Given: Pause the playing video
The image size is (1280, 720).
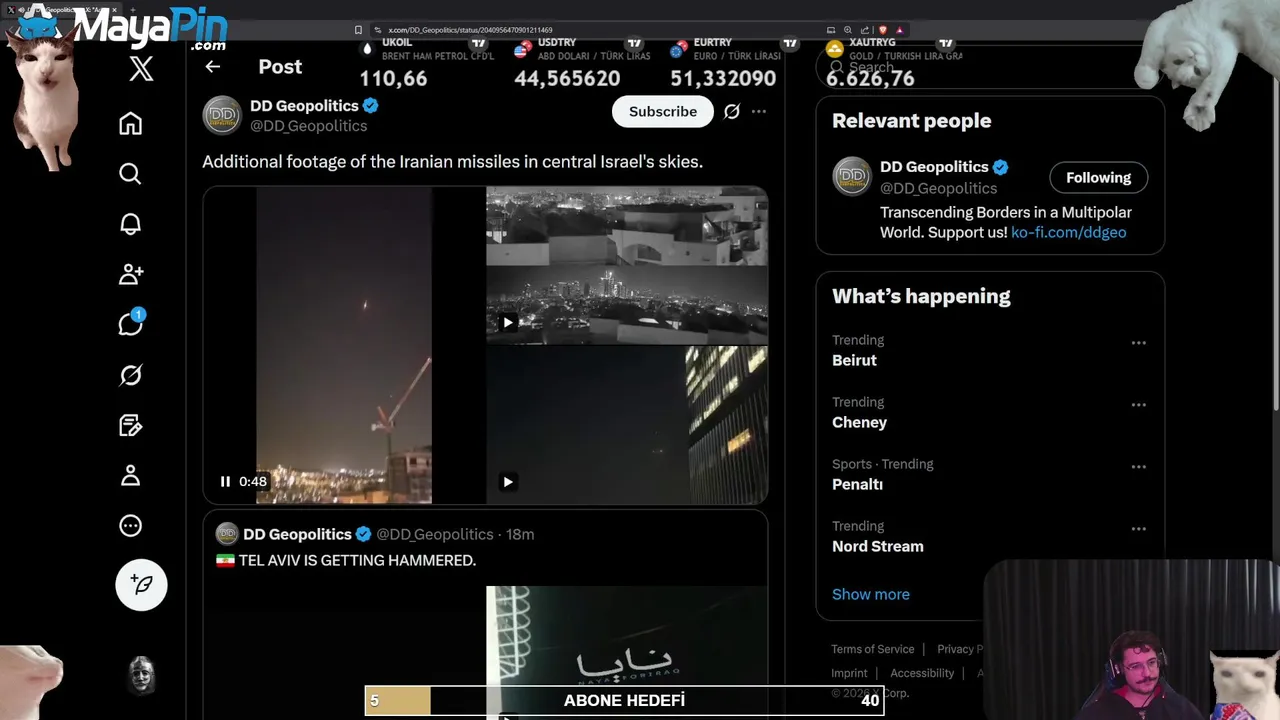Looking at the screenshot, I should point(225,482).
